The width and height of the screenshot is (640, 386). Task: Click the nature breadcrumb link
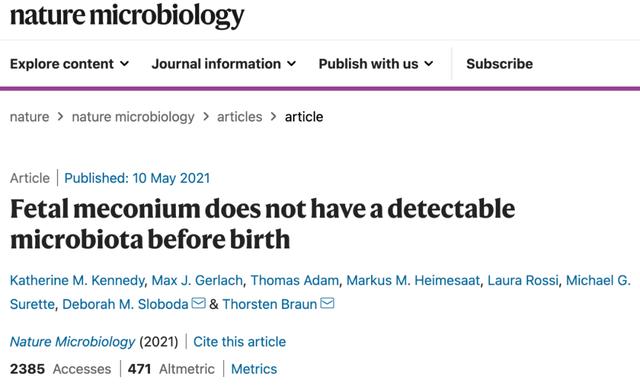point(29,117)
